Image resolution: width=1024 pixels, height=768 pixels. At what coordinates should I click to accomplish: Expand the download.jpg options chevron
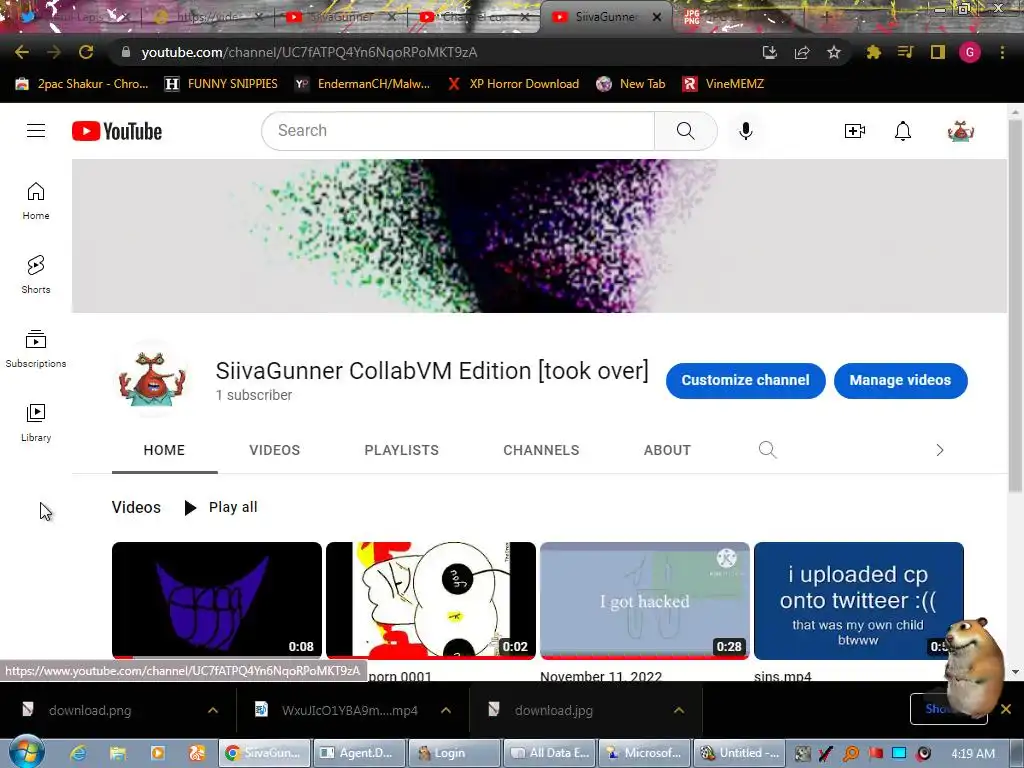(x=679, y=710)
